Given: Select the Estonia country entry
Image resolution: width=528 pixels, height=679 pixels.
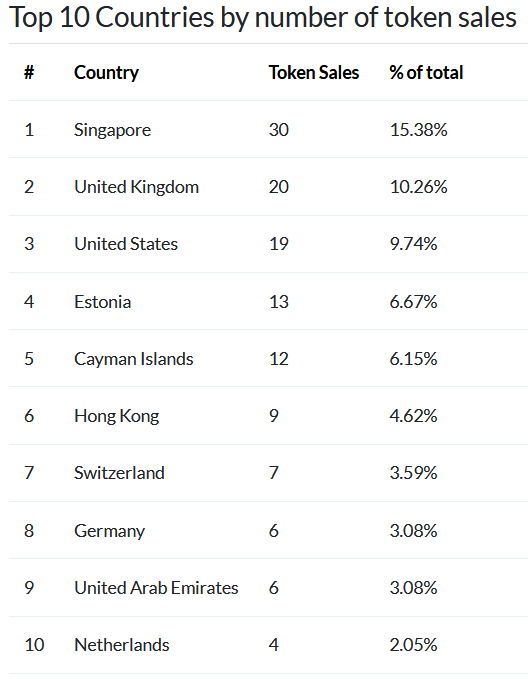Looking at the screenshot, I should 103,302.
